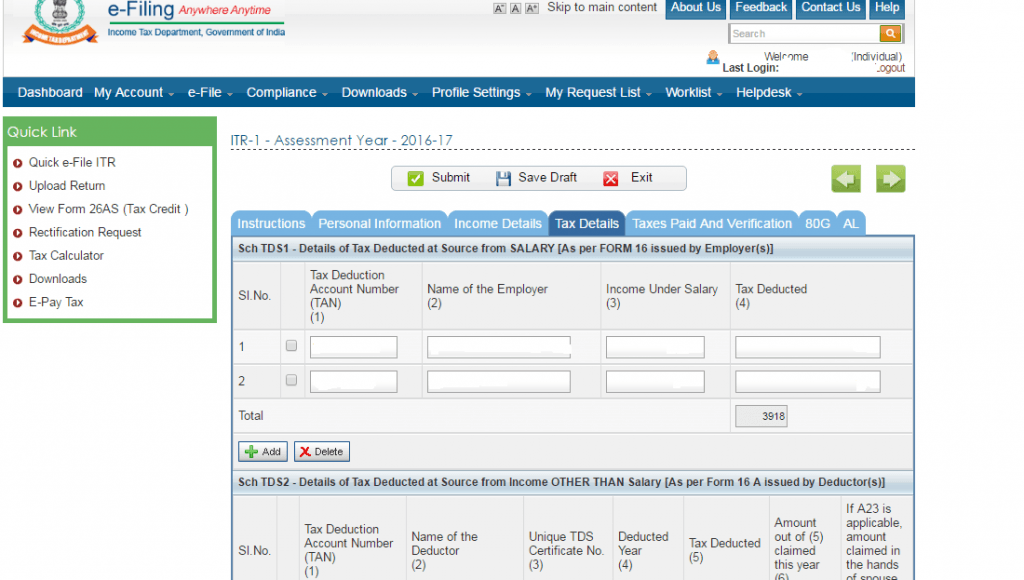This screenshot has height=580, width=1024.
Task: Click the TAN input field in row 1
Action: (352, 346)
